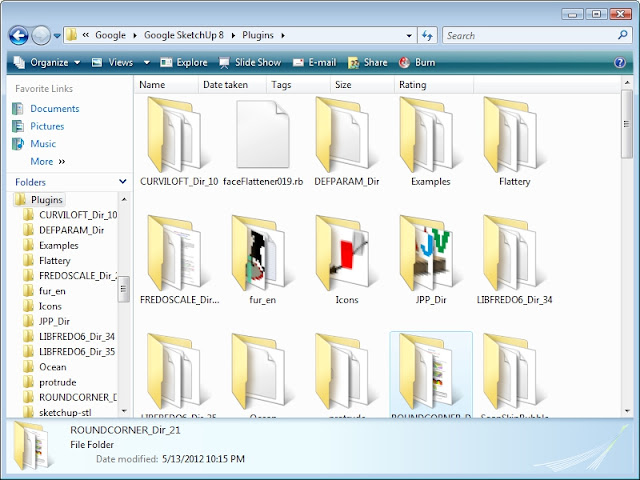Image resolution: width=640 pixels, height=480 pixels.
Task: Select LIBFREDO6_Dir_34 in the folder tree
Action: [x=69, y=337]
